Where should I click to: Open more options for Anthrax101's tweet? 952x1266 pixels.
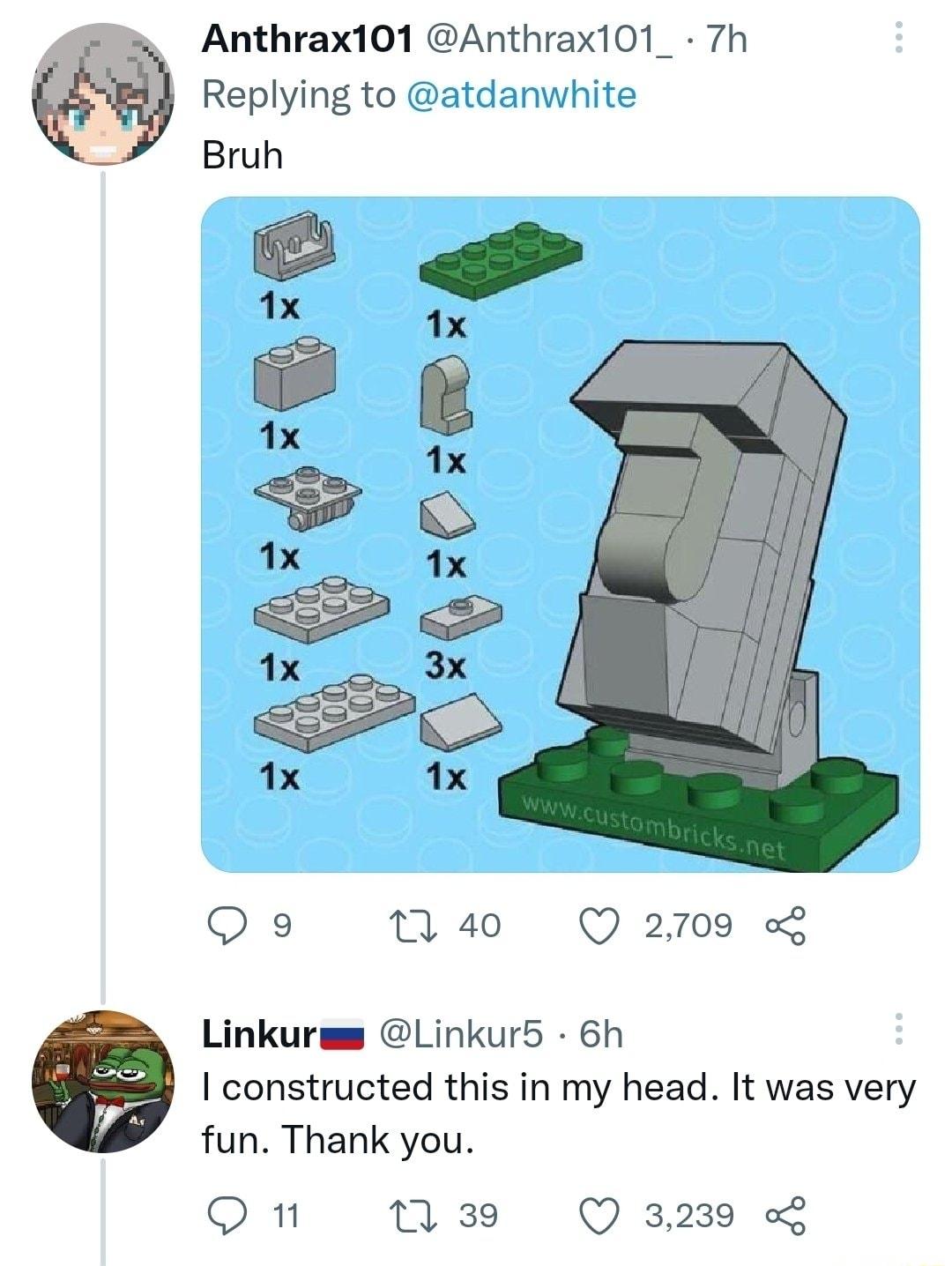click(897, 39)
